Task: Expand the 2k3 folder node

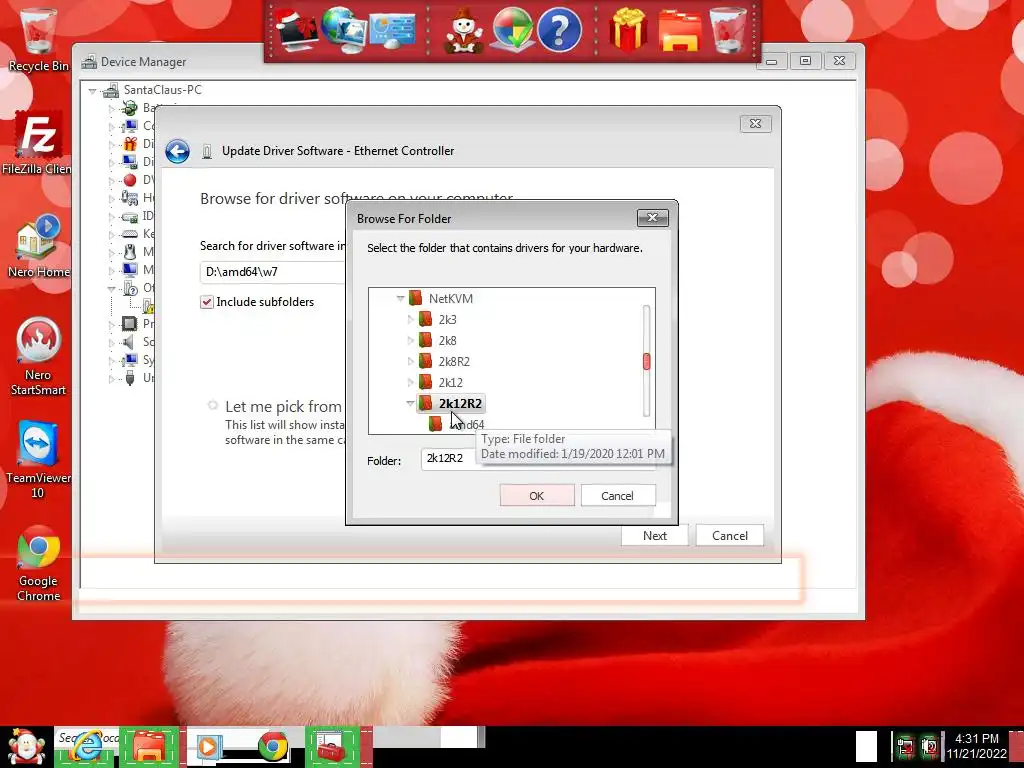Action: [x=411, y=319]
